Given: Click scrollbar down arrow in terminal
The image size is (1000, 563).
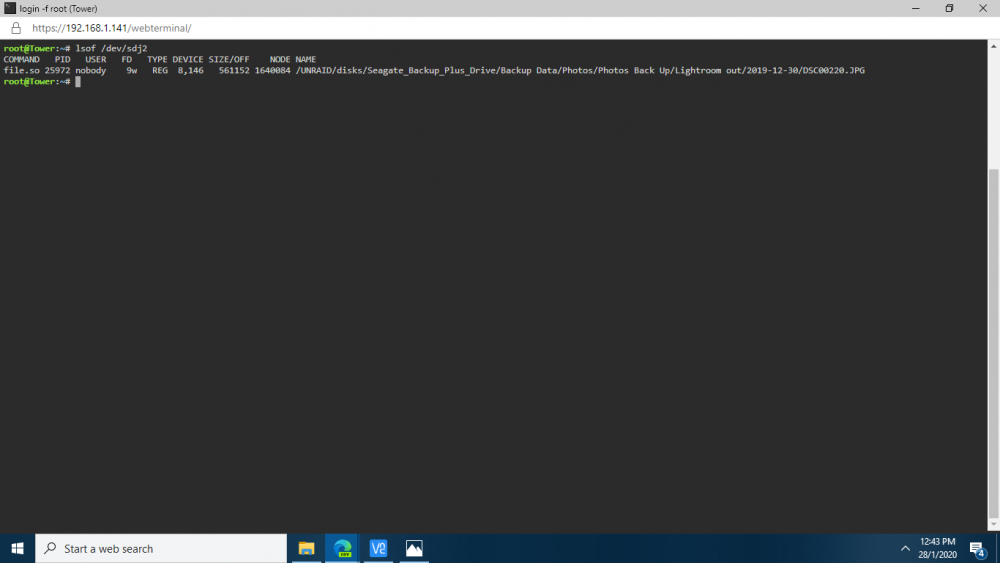Looking at the screenshot, I should point(994,525).
